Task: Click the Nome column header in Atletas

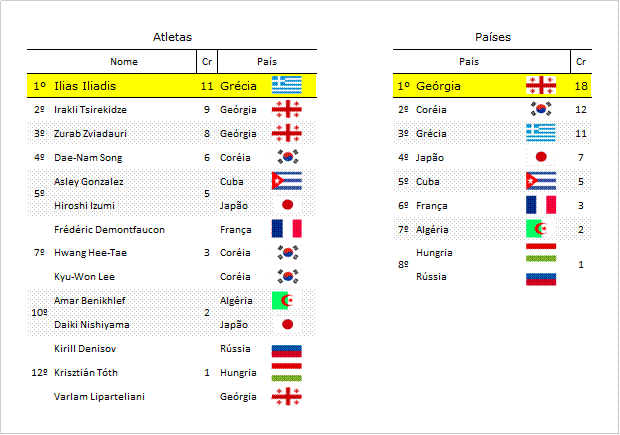Action: coord(124,62)
